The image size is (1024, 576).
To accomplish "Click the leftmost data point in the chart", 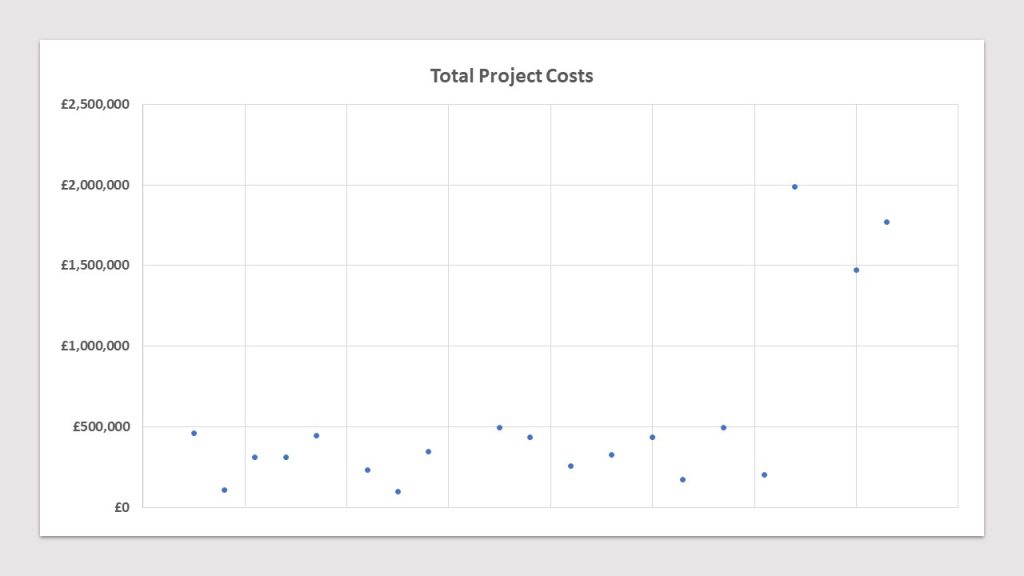I will [x=194, y=433].
